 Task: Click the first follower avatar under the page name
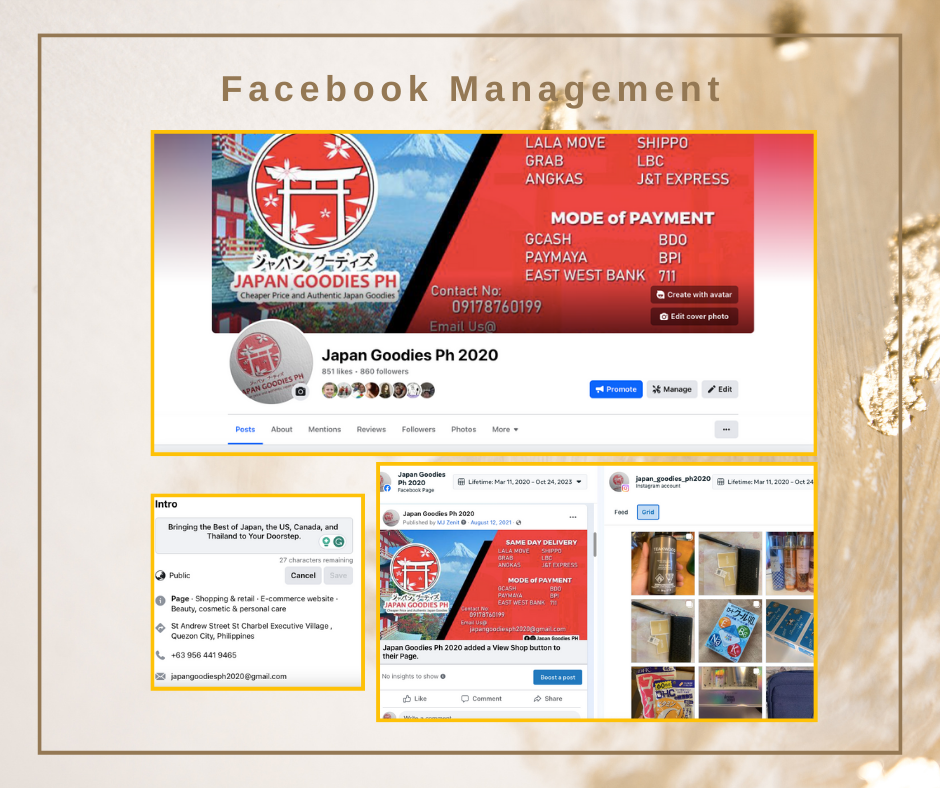click(329, 390)
